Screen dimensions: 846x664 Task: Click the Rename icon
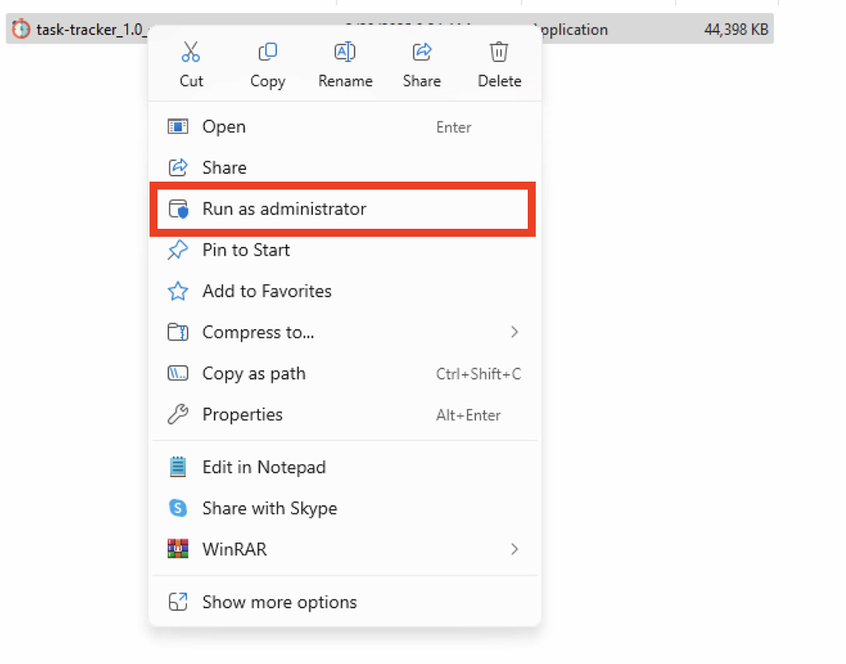point(344,52)
